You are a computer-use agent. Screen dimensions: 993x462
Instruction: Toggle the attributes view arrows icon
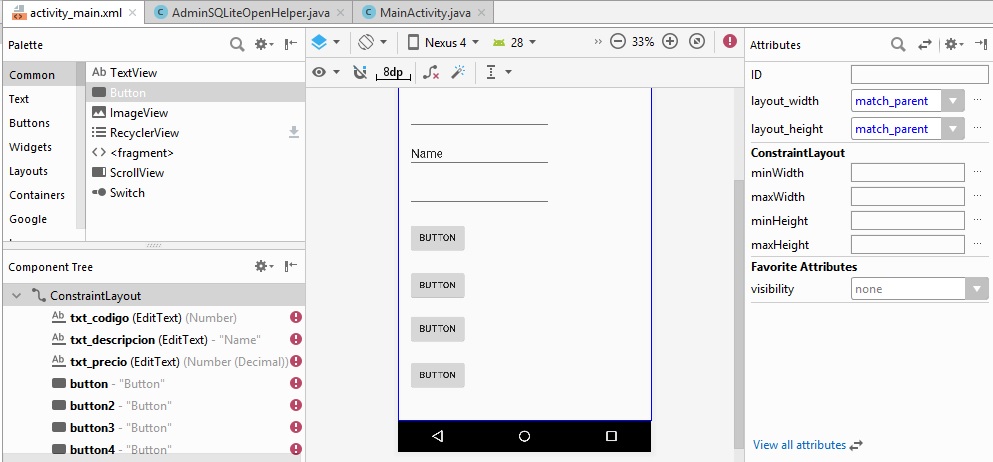point(925,44)
